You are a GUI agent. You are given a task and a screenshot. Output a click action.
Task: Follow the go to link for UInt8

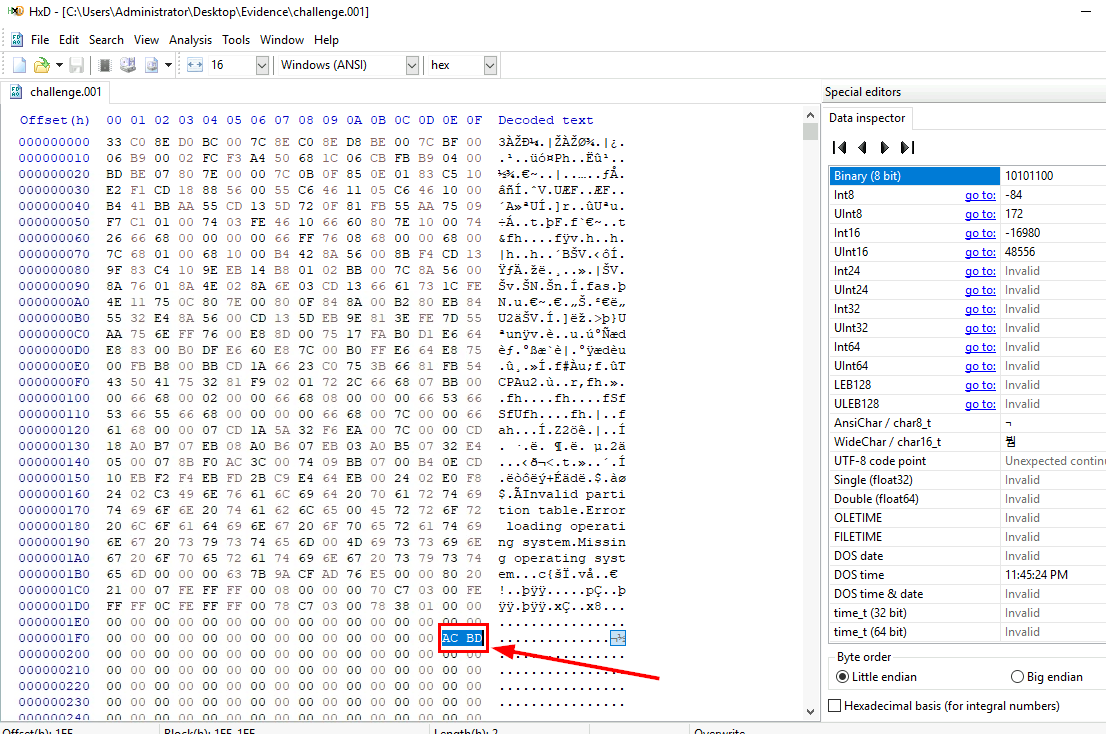coord(980,214)
